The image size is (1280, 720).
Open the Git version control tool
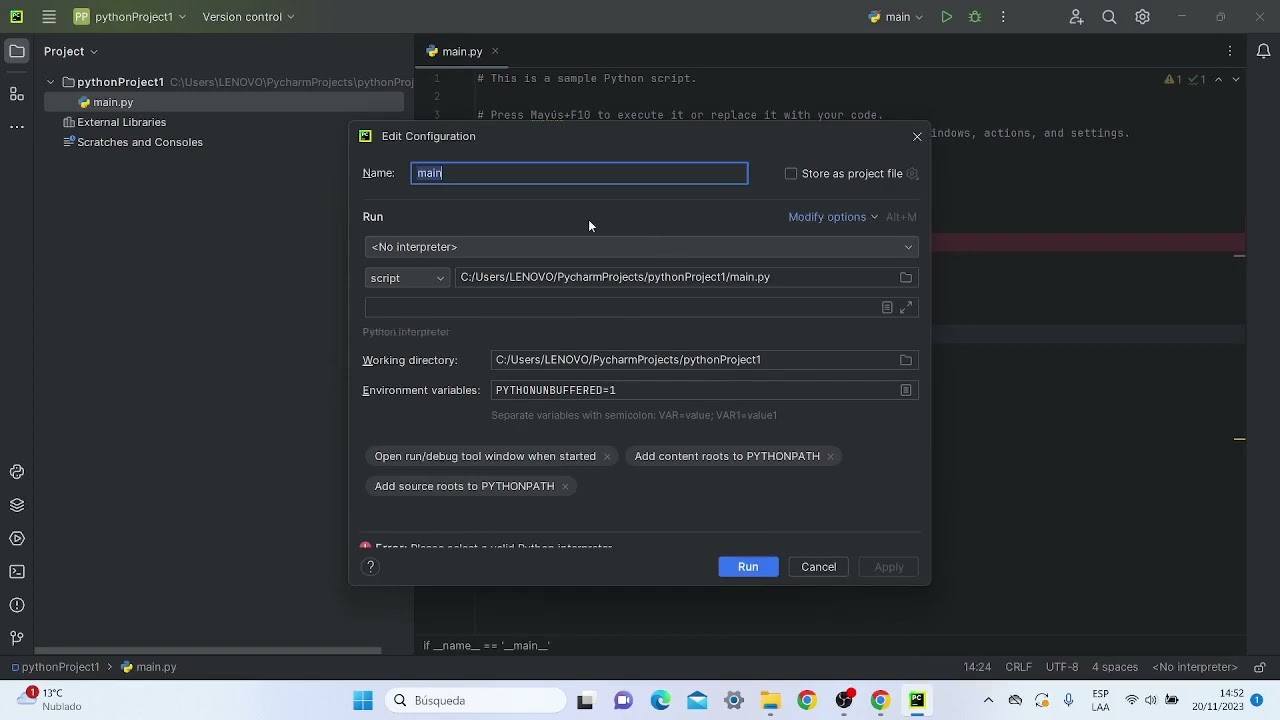(x=17, y=638)
